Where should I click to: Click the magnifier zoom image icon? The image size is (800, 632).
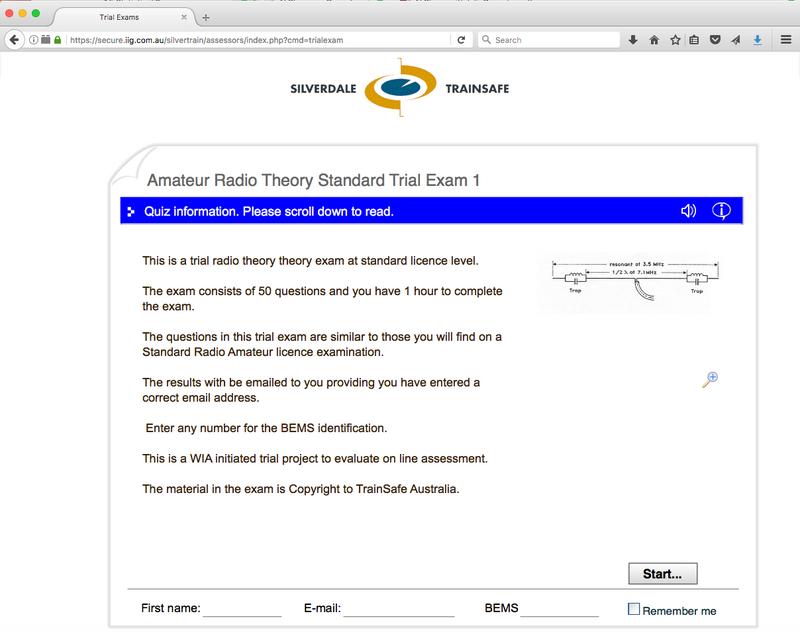click(x=711, y=378)
